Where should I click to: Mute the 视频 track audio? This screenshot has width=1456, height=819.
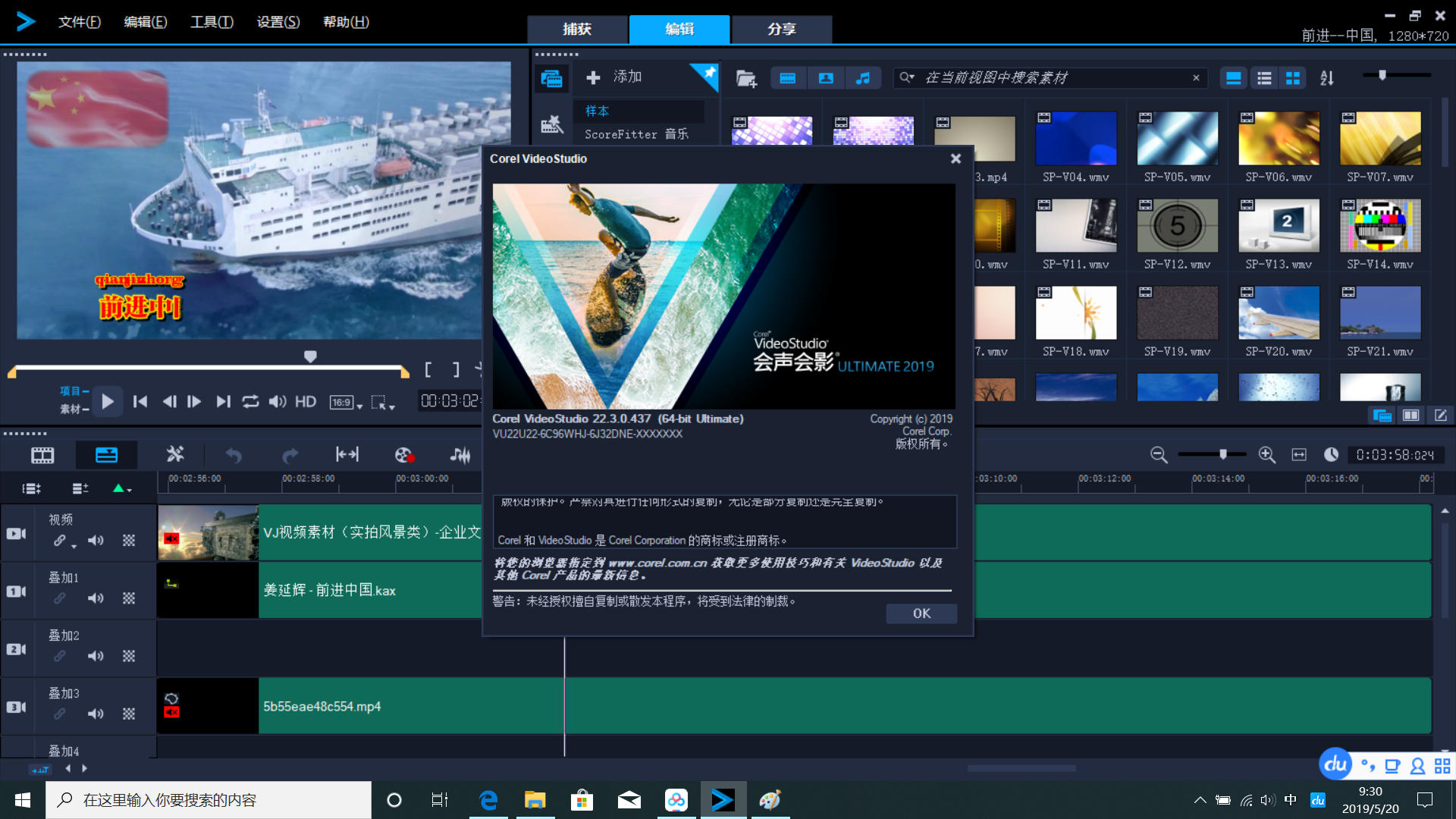coord(96,541)
